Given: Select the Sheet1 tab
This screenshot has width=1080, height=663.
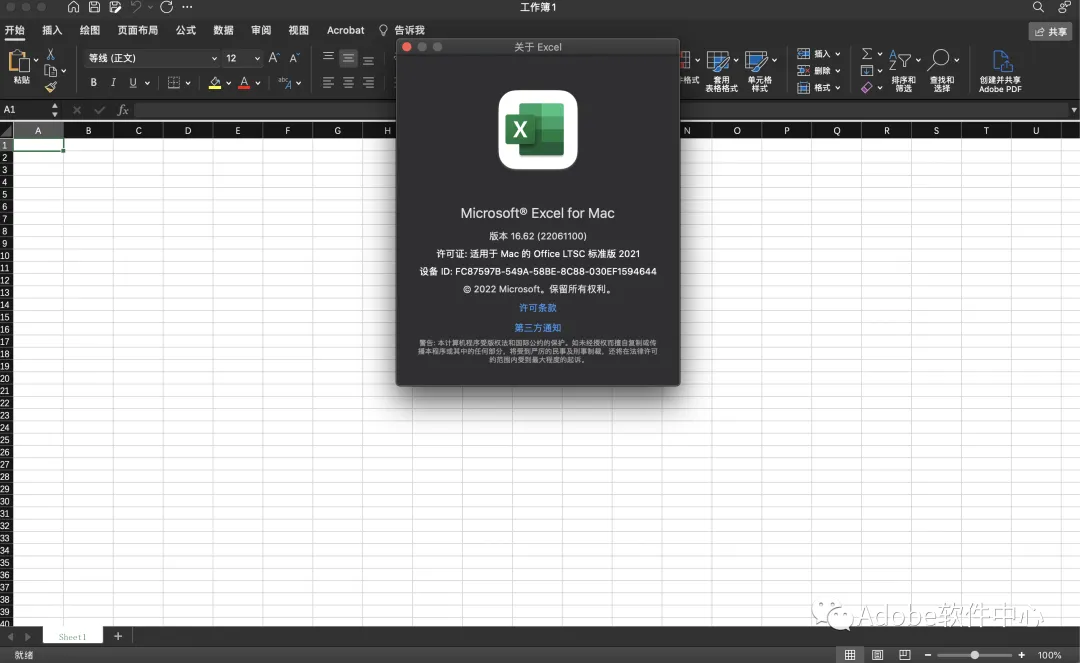Looking at the screenshot, I should click(x=72, y=636).
